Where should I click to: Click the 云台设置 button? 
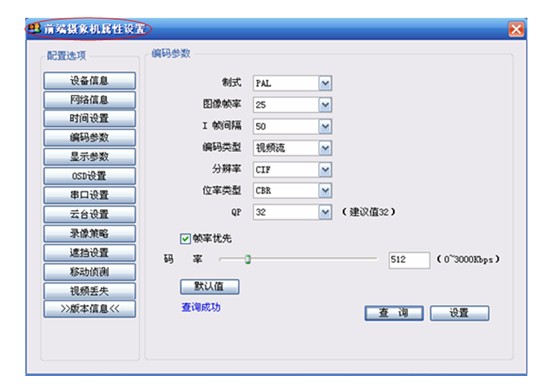pos(90,214)
